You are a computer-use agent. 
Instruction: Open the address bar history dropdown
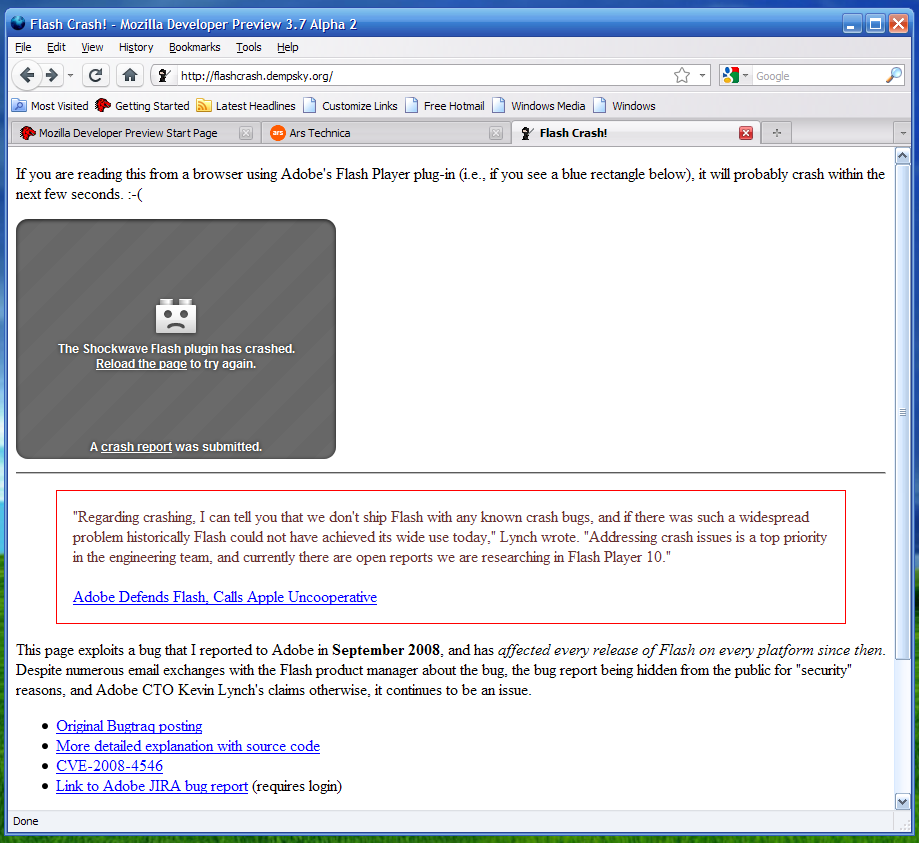point(702,76)
